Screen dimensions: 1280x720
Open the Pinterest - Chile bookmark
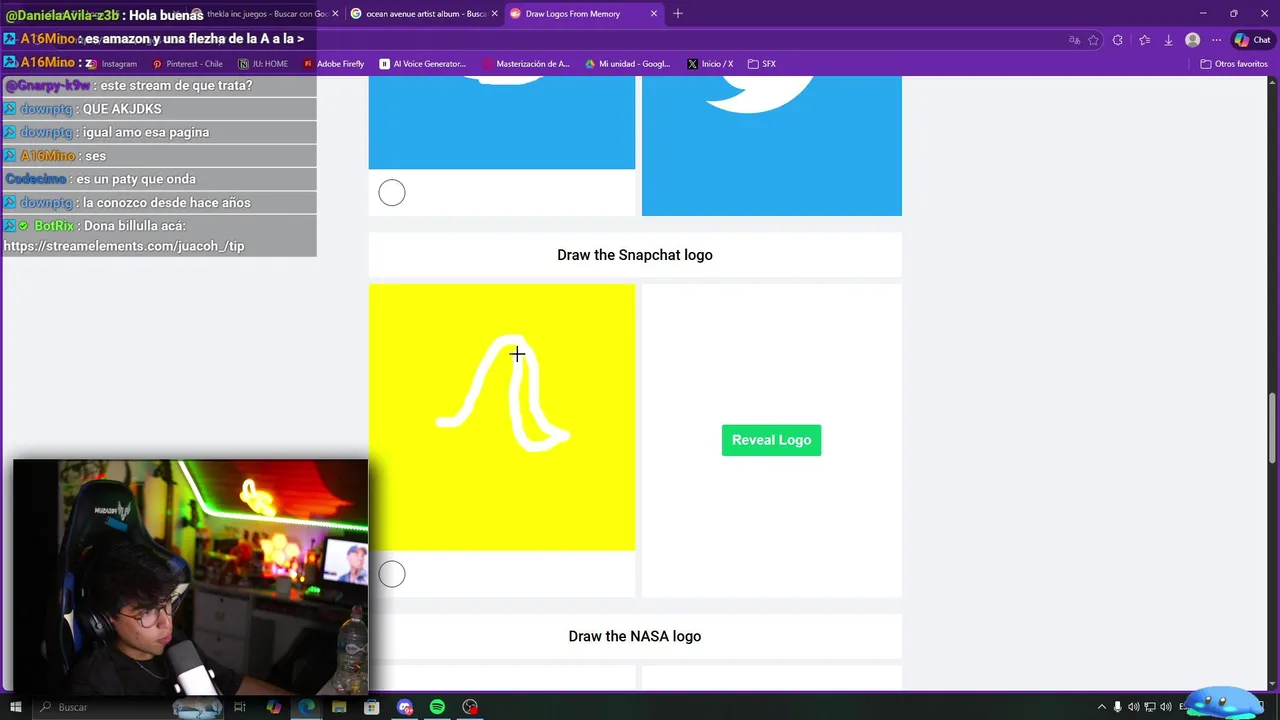point(188,64)
